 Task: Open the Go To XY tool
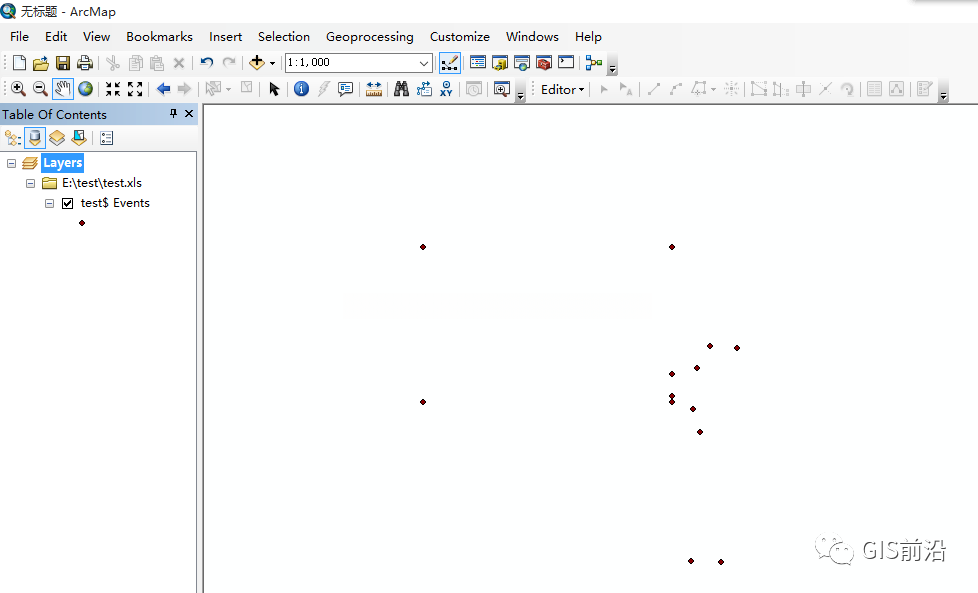(x=446, y=89)
